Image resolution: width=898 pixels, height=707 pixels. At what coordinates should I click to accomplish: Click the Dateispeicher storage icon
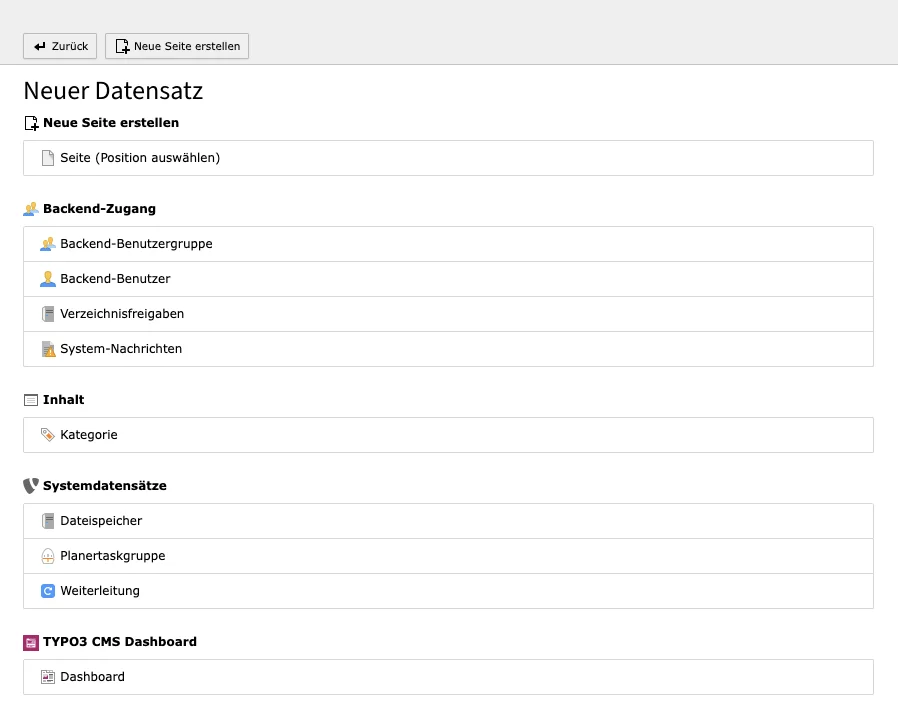(x=48, y=520)
